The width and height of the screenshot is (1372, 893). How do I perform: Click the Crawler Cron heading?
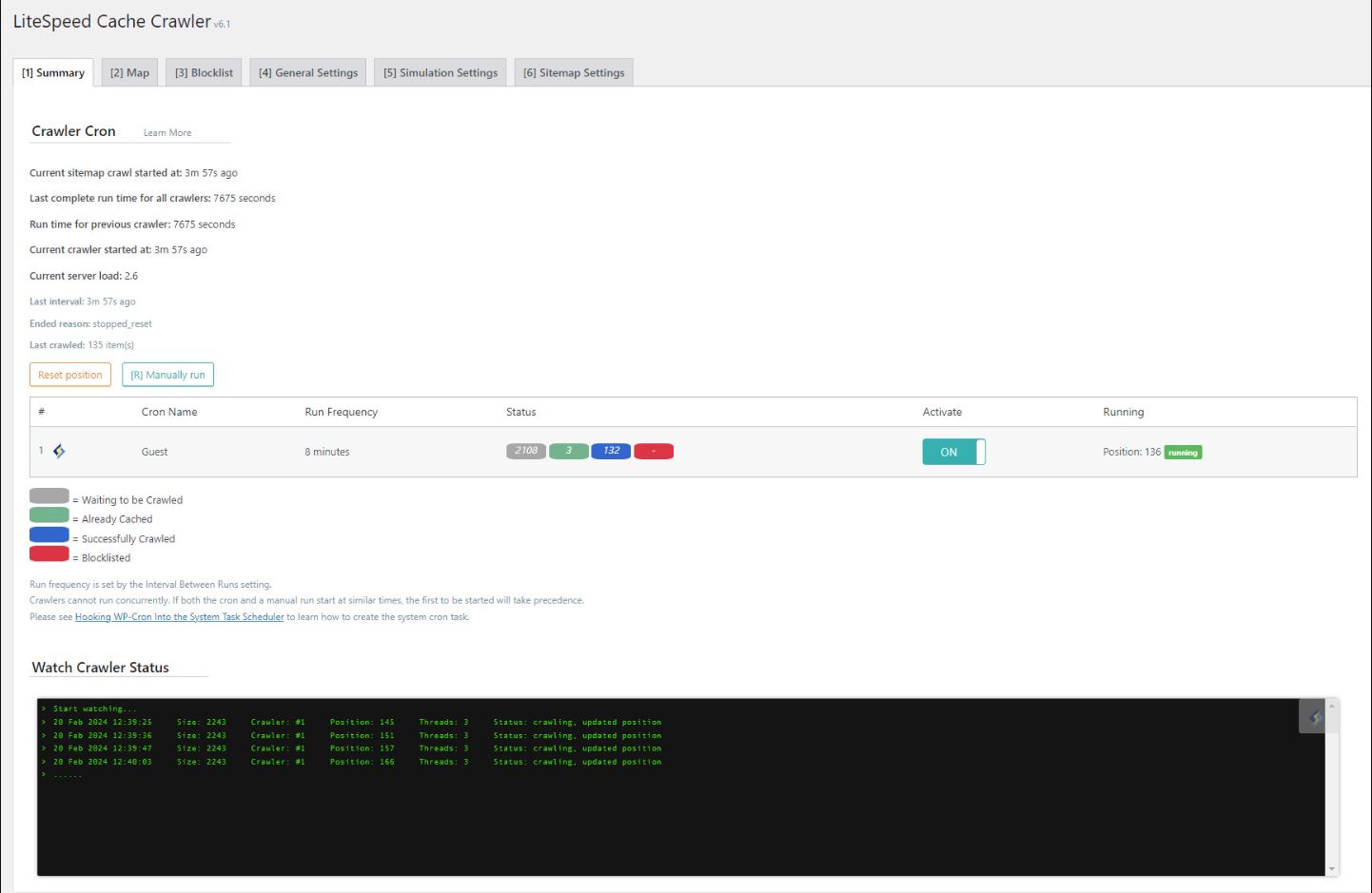pos(73,131)
